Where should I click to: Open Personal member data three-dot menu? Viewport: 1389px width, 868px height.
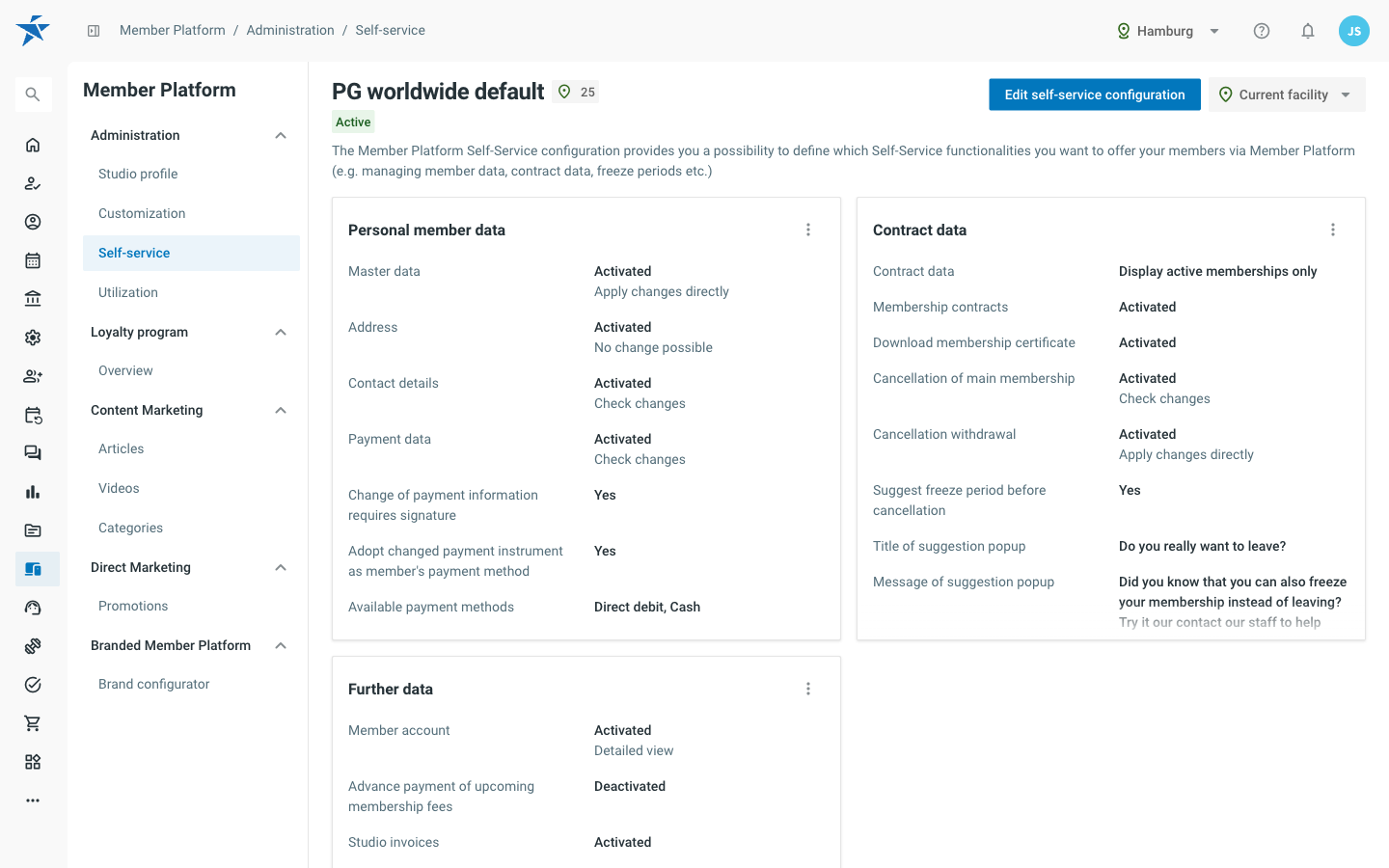pos(808,230)
